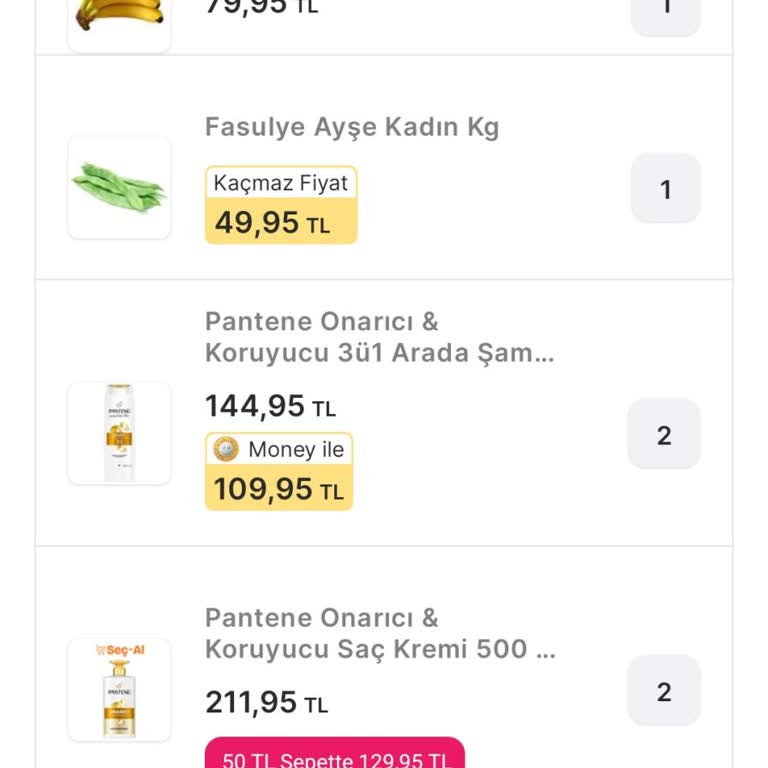
Task: Select the Kaçmaz Fiyat label badge
Action: click(x=281, y=183)
